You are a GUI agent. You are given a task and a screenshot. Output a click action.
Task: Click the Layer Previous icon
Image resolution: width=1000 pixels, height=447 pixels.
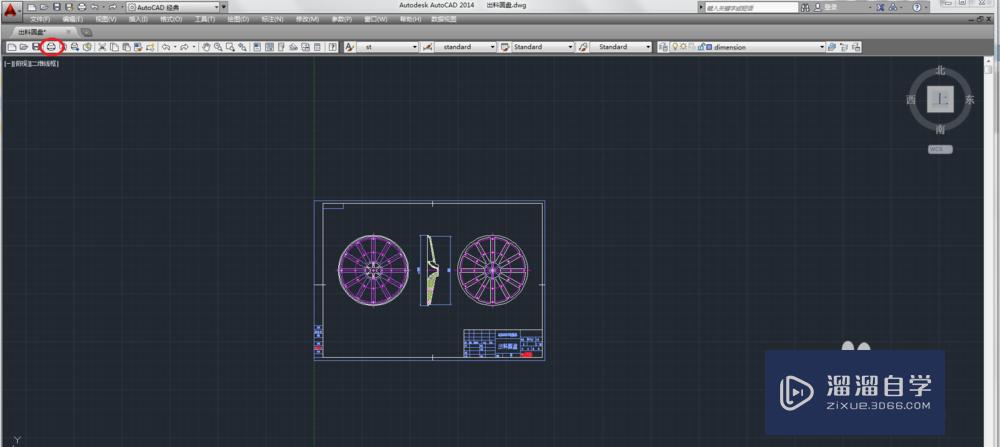(844, 47)
